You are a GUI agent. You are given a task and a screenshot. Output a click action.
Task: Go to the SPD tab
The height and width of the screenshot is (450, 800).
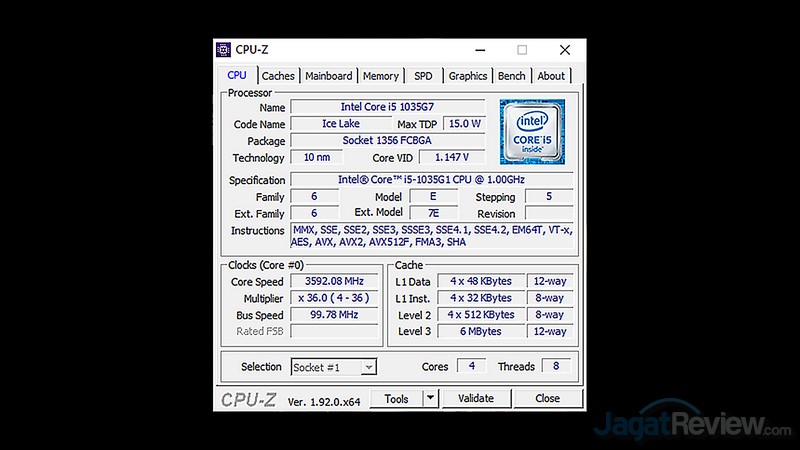(423, 76)
